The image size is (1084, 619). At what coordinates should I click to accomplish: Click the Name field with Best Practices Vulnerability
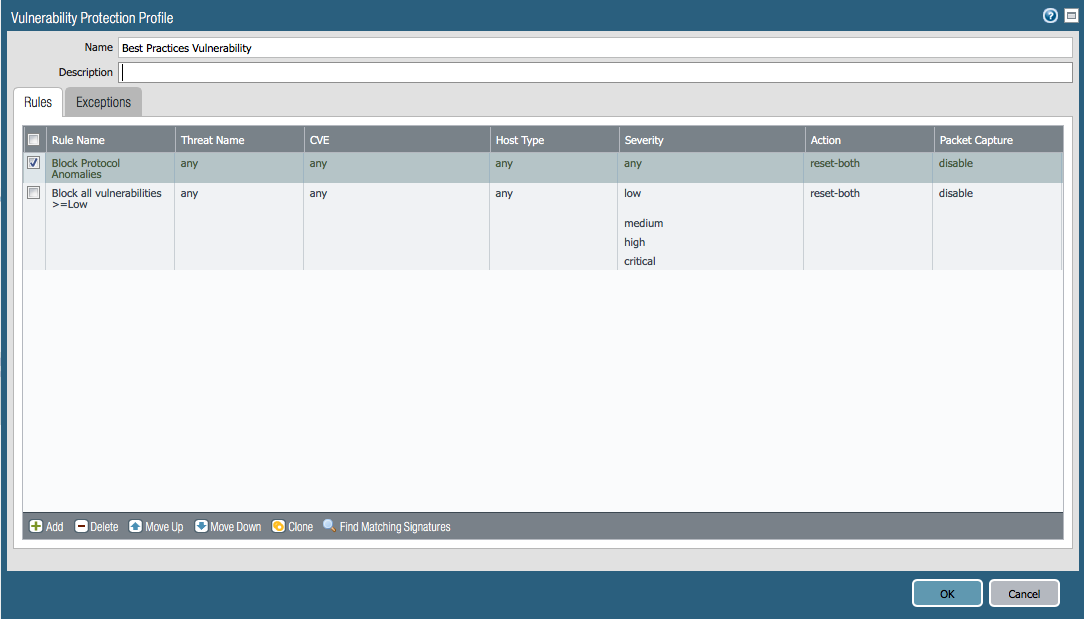(x=595, y=48)
